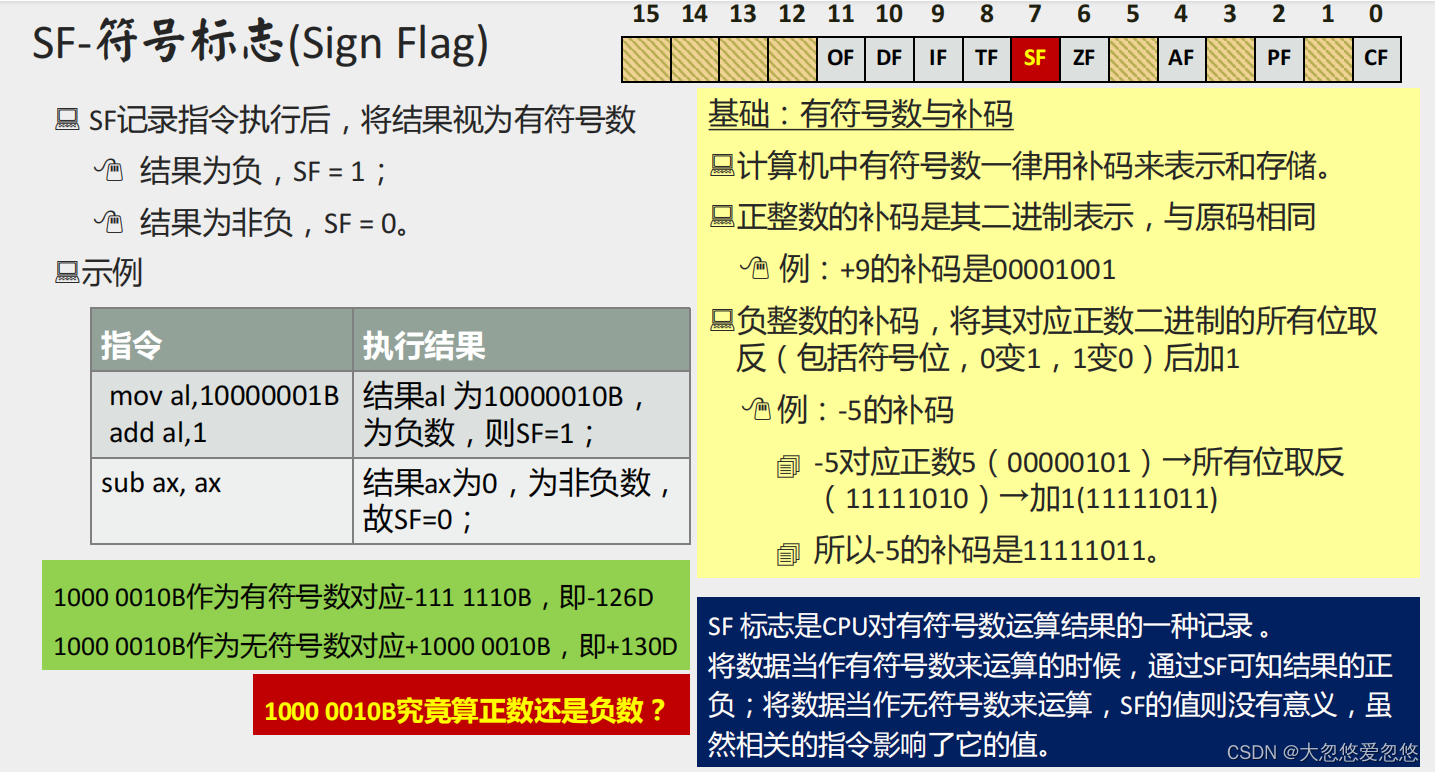
Task: Click the computer bullet icon before "正整数的补码是其二进制表示"
Action: pos(723,217)
